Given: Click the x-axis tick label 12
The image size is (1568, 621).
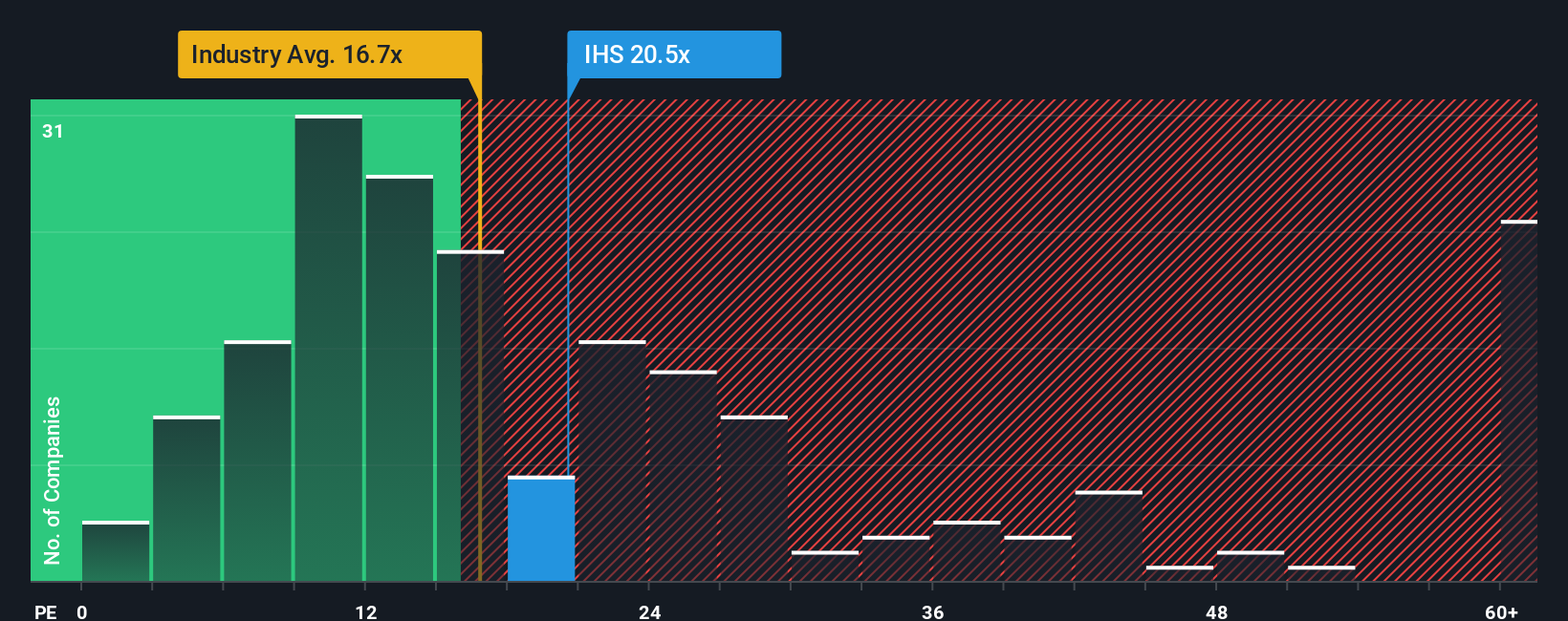Looking at the screenshot, I should [366, 612].
